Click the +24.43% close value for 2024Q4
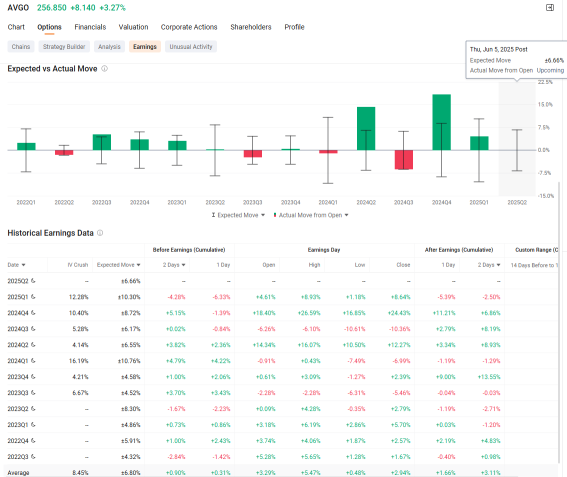Screen dimensions: 567x477 pyautogui.click(x=399, y=313)
